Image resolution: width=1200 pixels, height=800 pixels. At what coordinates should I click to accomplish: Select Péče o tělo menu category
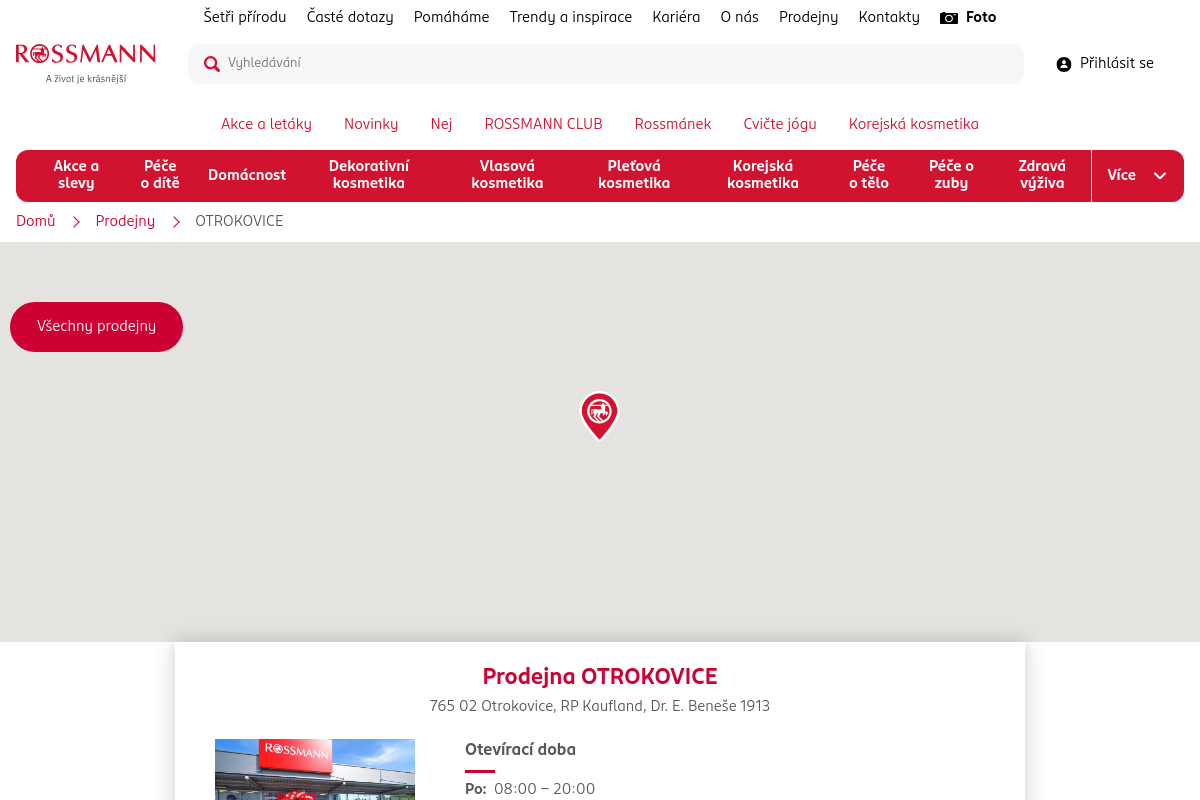tap(869, 175)
